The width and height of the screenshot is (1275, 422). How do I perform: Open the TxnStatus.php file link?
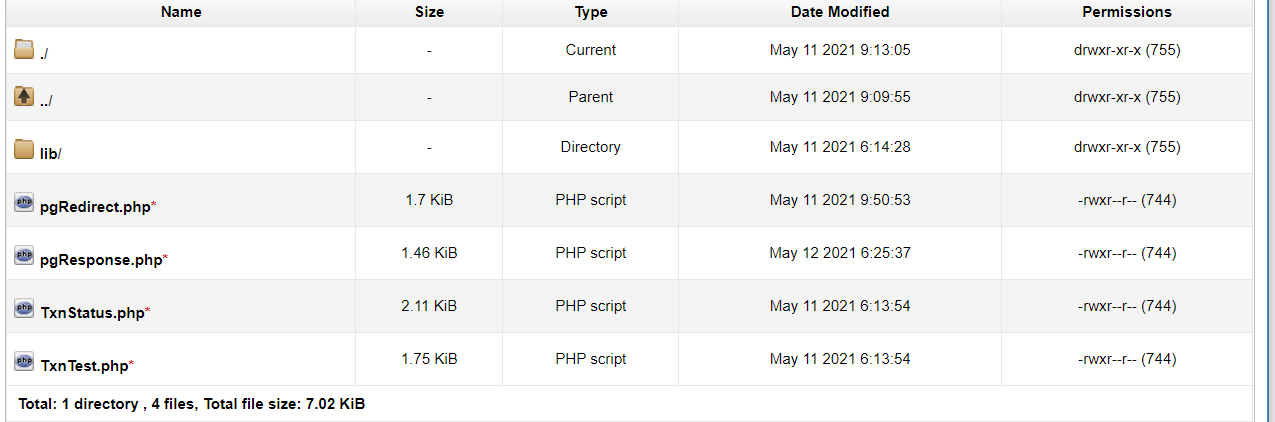(x=92, y=313)
